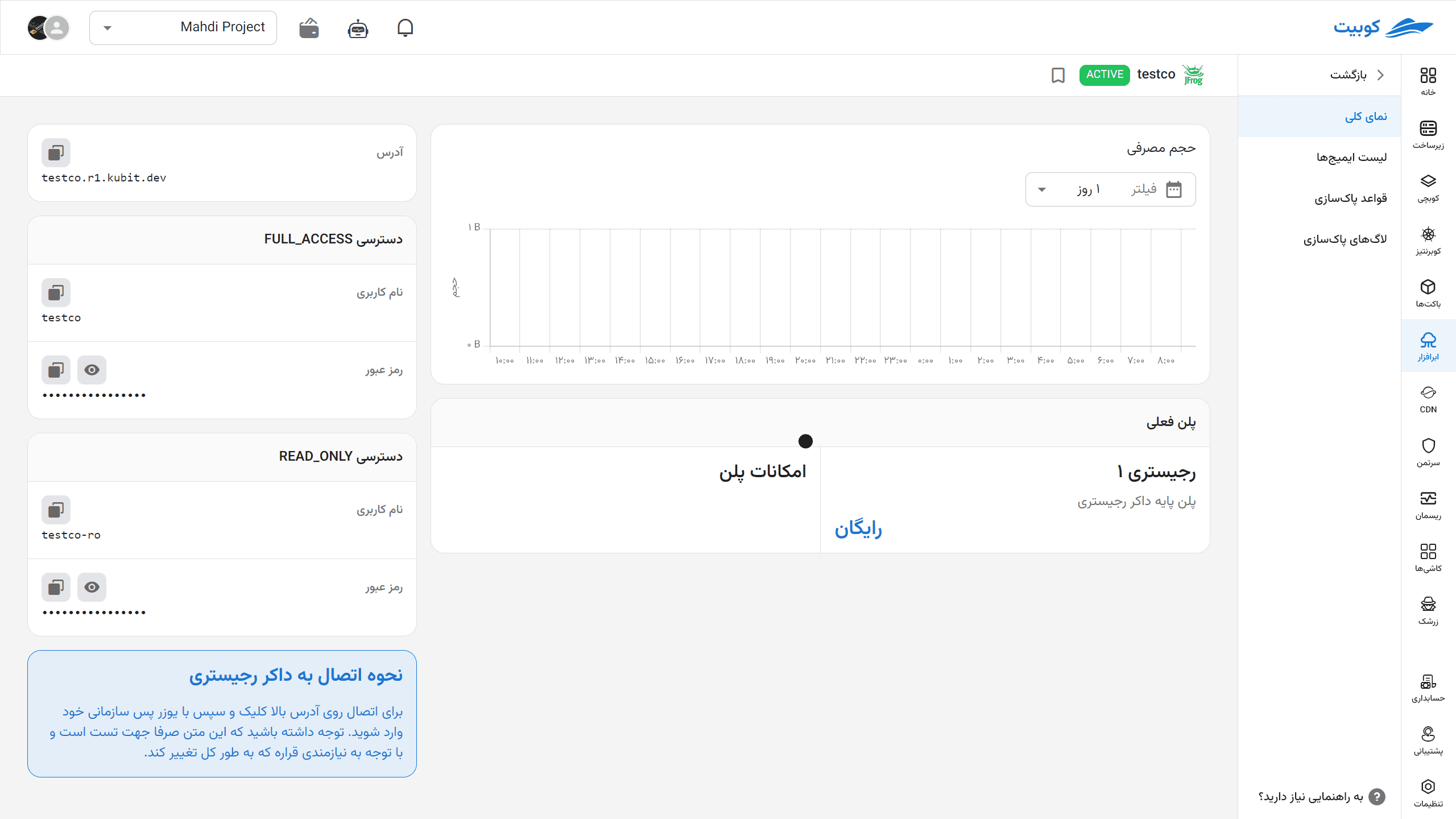Click the Kubit logo
Screen dimensions: 1456x819
coord(1383,27)
